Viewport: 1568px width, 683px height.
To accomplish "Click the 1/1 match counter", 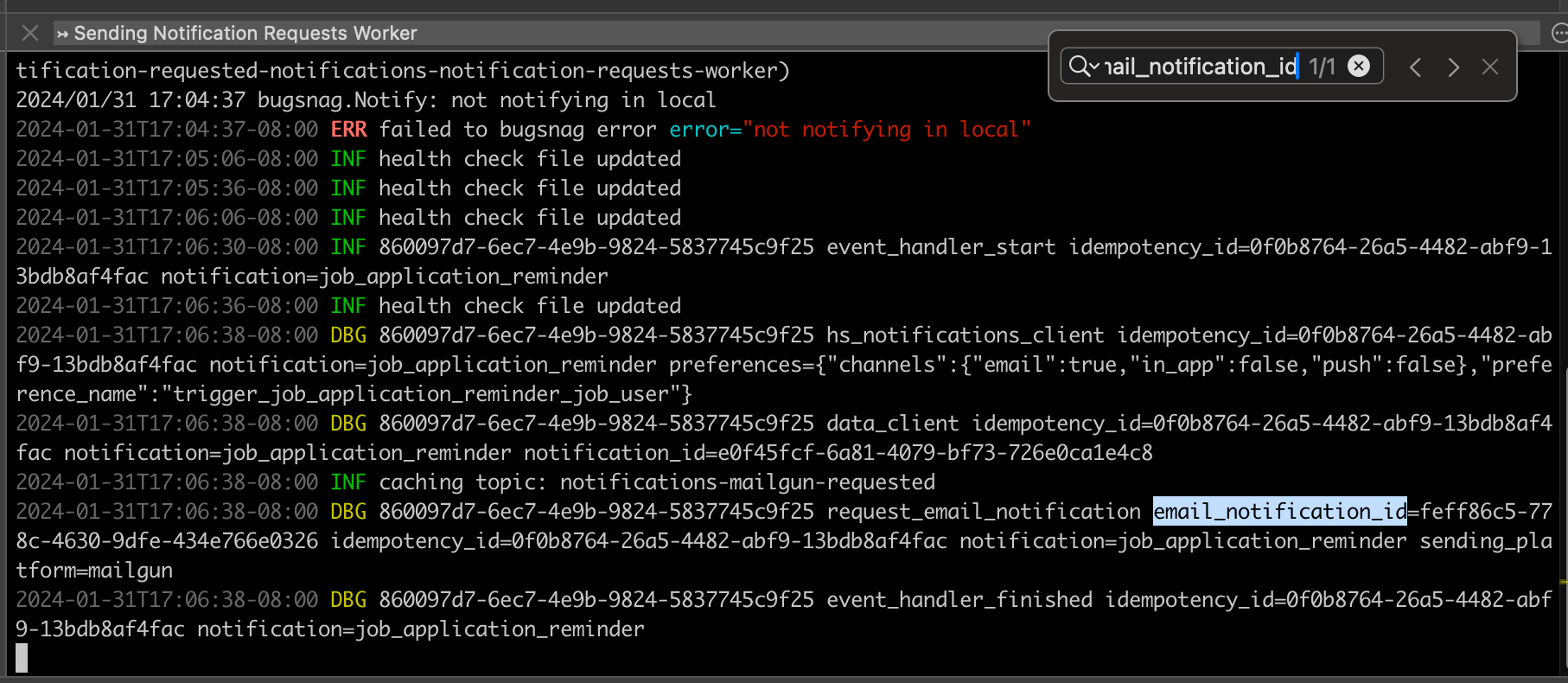I will [1322, 67].
